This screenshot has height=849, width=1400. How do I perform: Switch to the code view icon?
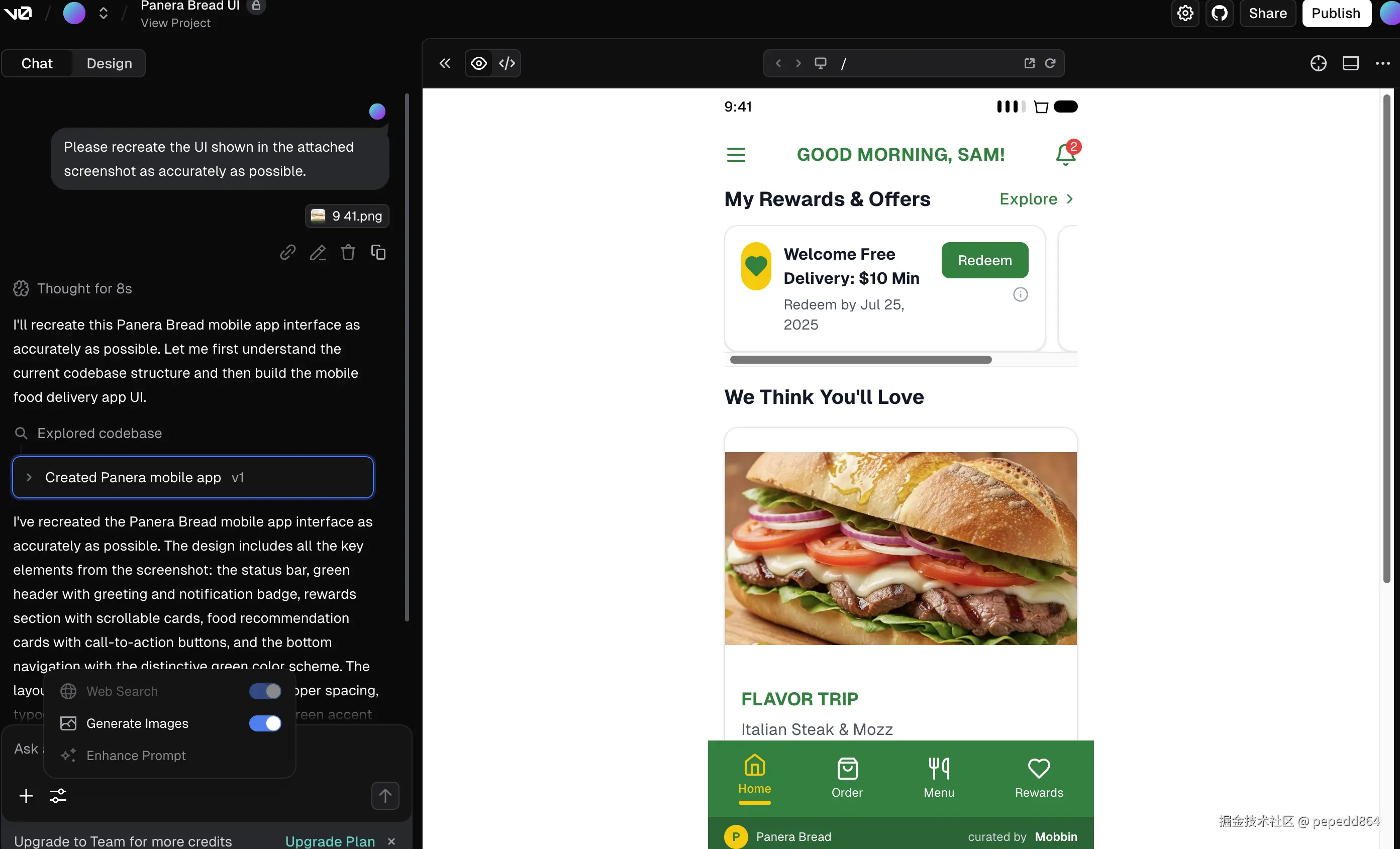[506, 63]
